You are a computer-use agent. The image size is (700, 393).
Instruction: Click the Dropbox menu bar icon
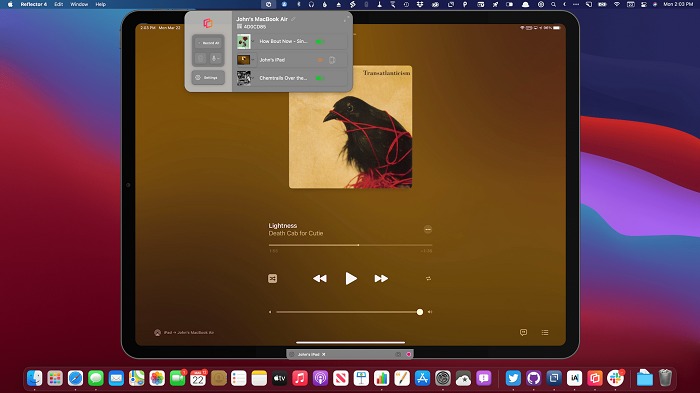pos(420,4)
